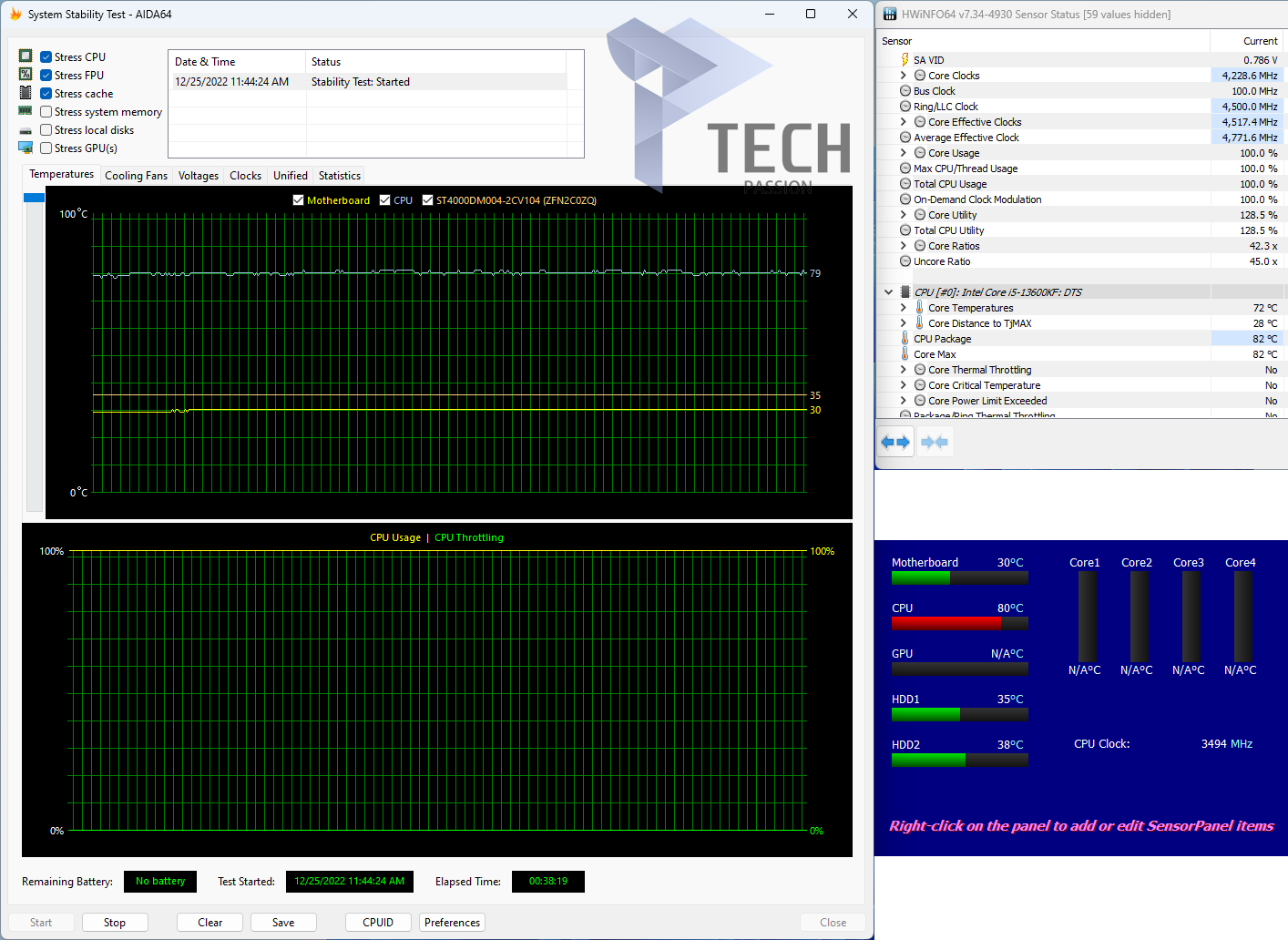Toggle the Motherboard graph checkbox

pos(298,200)
